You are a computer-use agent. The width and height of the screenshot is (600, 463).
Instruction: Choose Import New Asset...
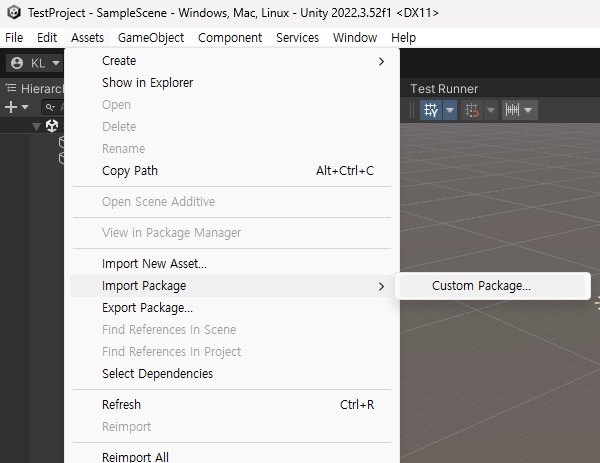pos(232,264)
